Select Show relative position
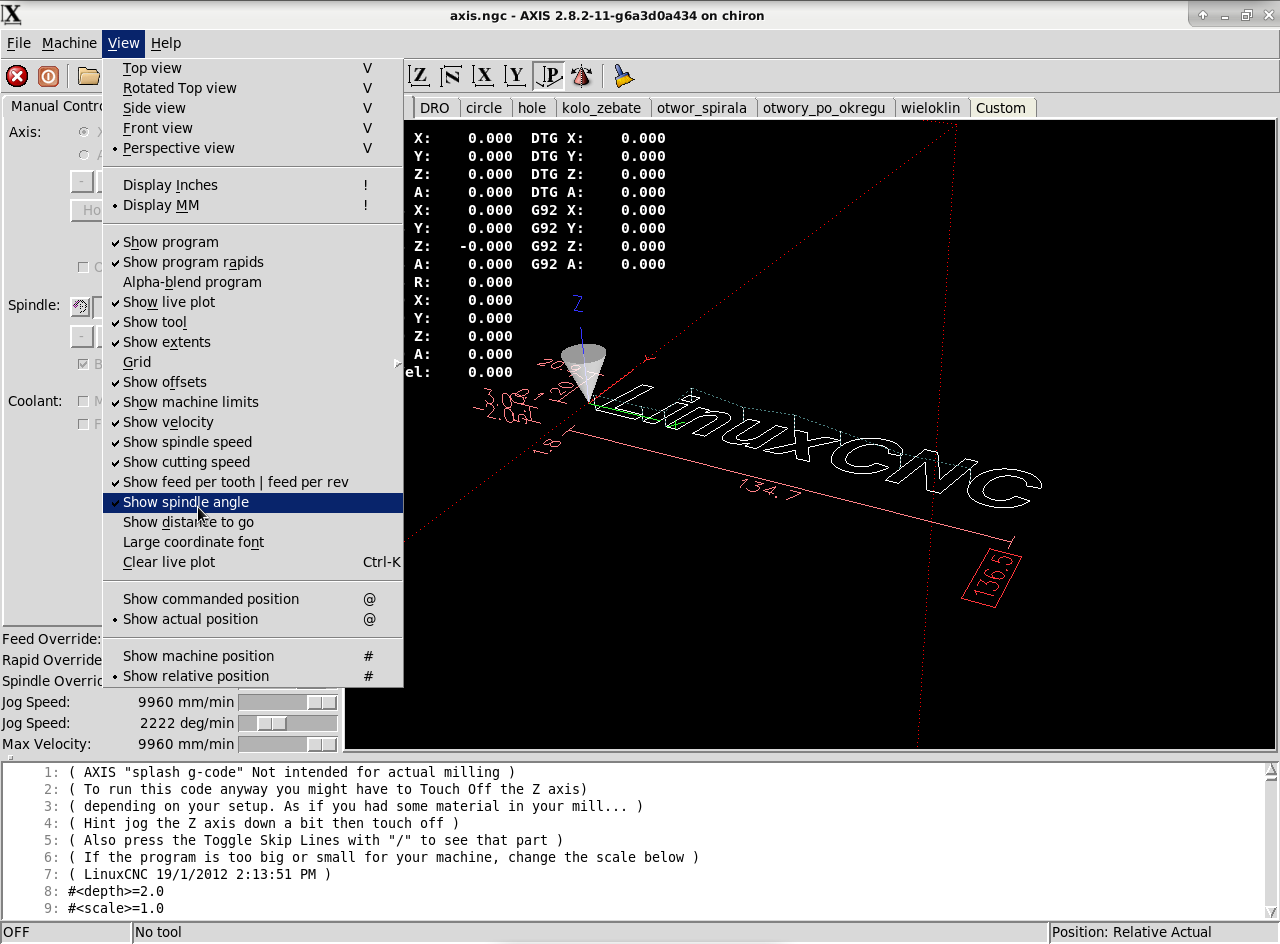The height and width of the screenshot is (944, 1280). tap(253, 676)
